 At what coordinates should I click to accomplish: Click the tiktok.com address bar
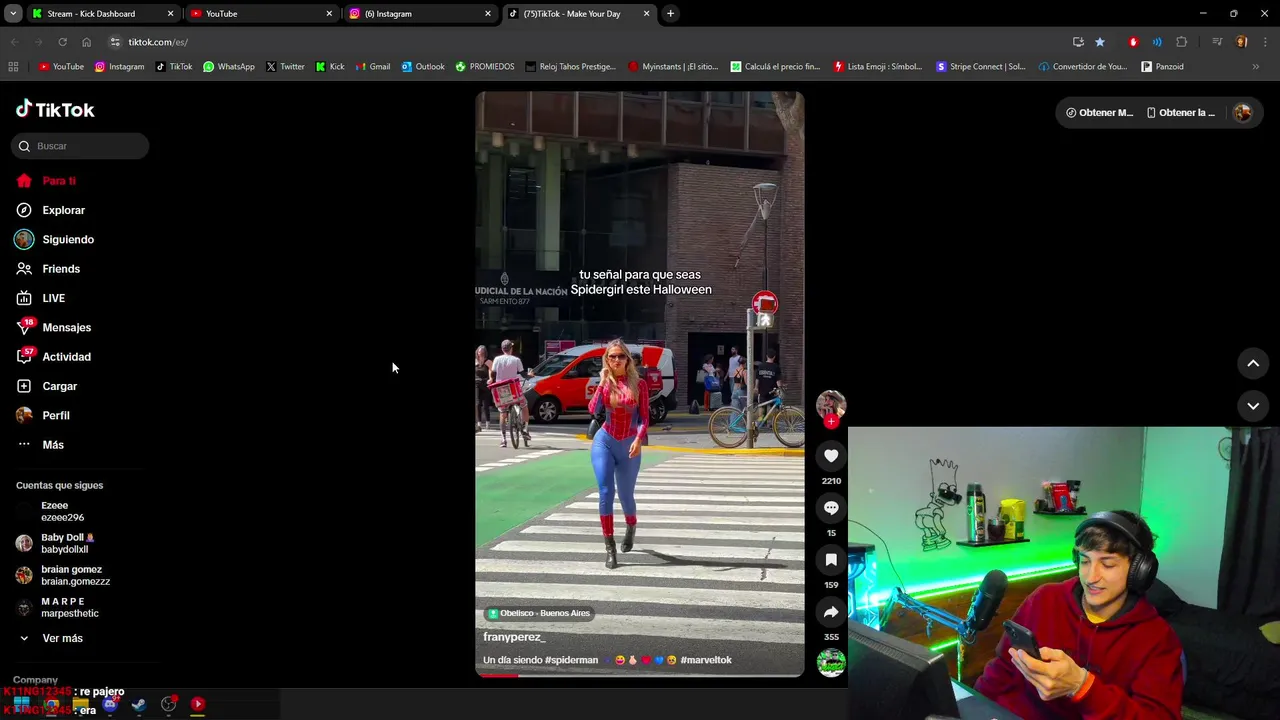pyautogui.click(x=158, y=42)
